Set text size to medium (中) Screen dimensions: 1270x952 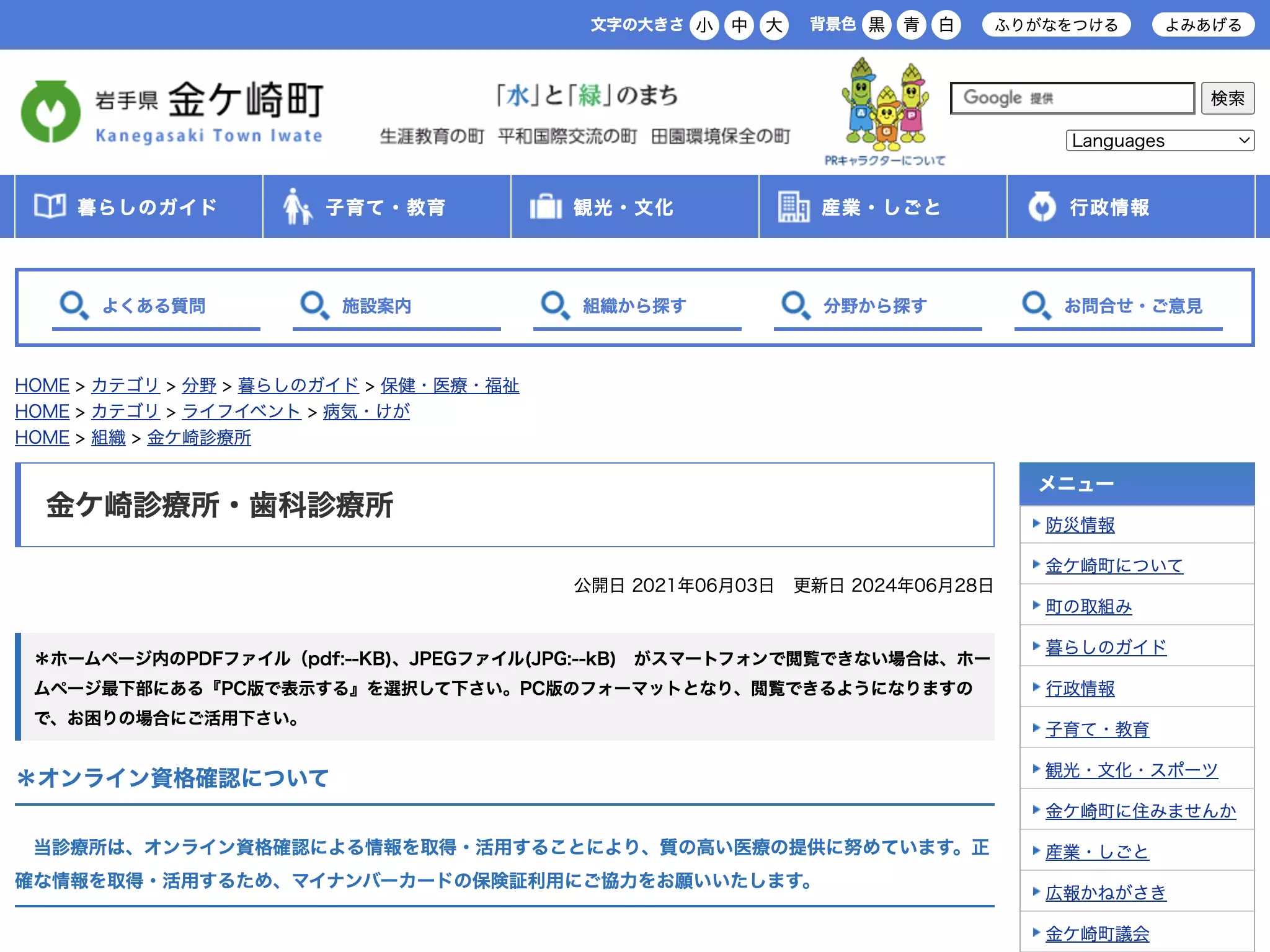click(739, 25)
